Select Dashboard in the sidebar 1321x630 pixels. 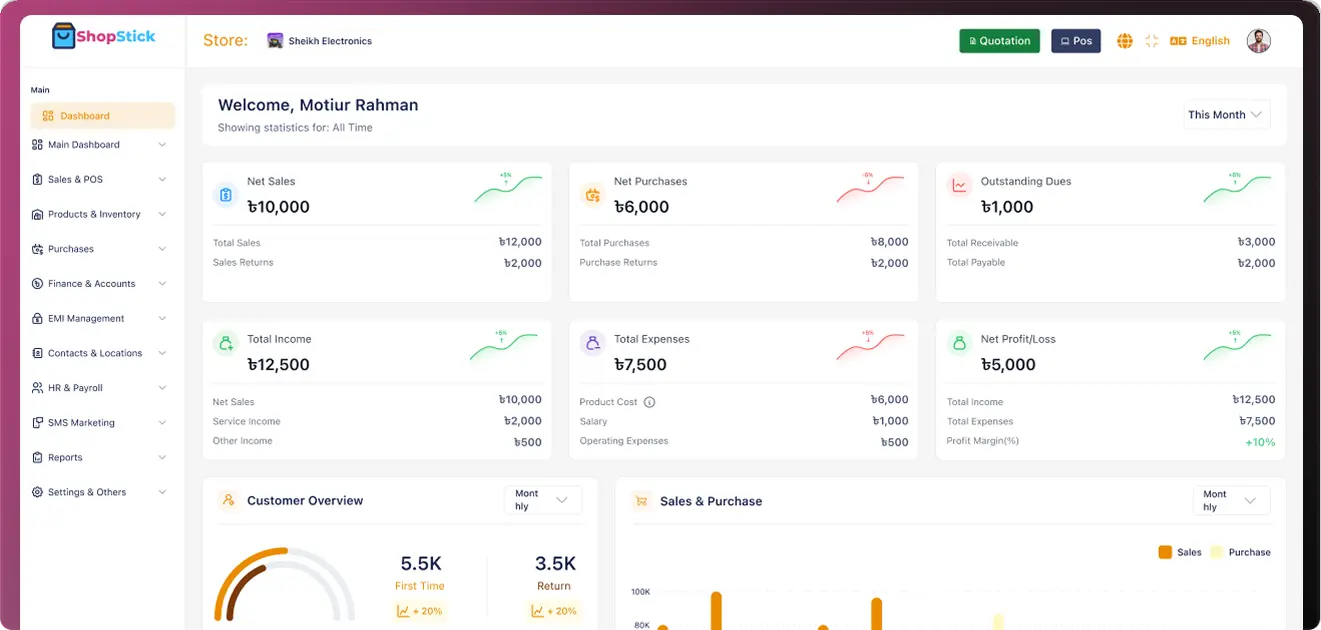102,116
